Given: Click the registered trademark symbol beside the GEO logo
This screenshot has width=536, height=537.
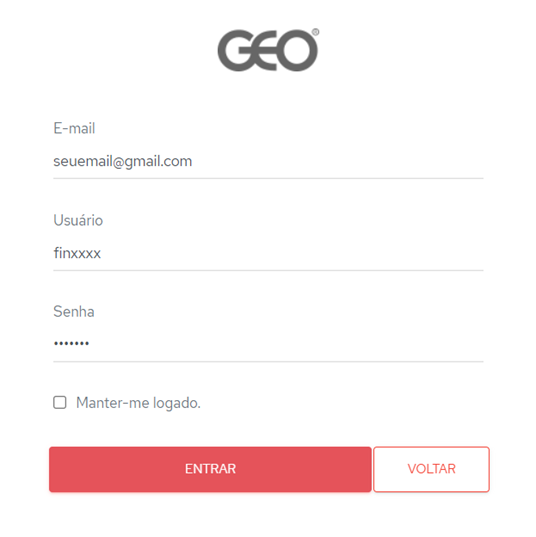Looking at the screenshot, I should pos(315,32).
